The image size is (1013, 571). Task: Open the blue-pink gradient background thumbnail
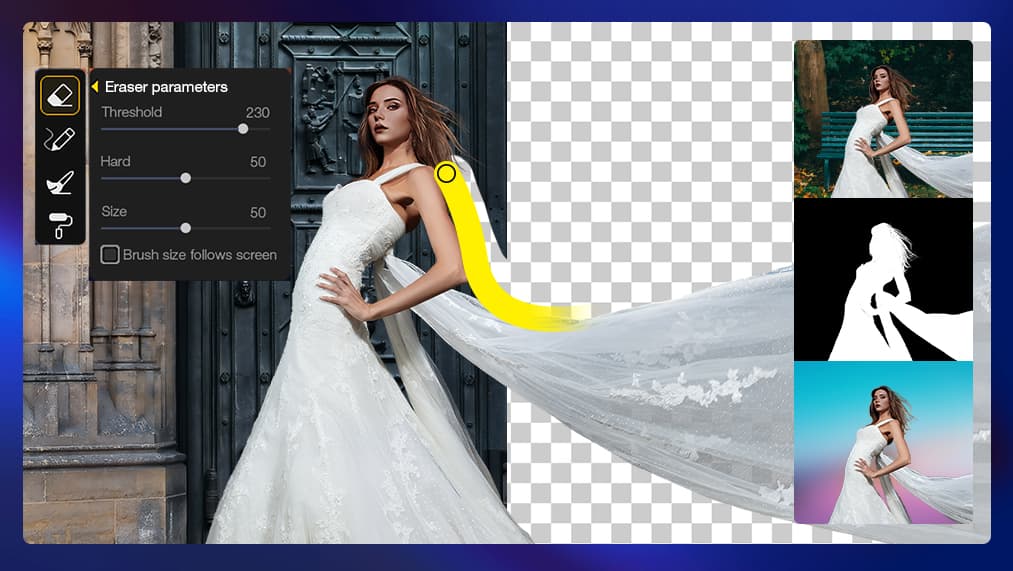883,442
